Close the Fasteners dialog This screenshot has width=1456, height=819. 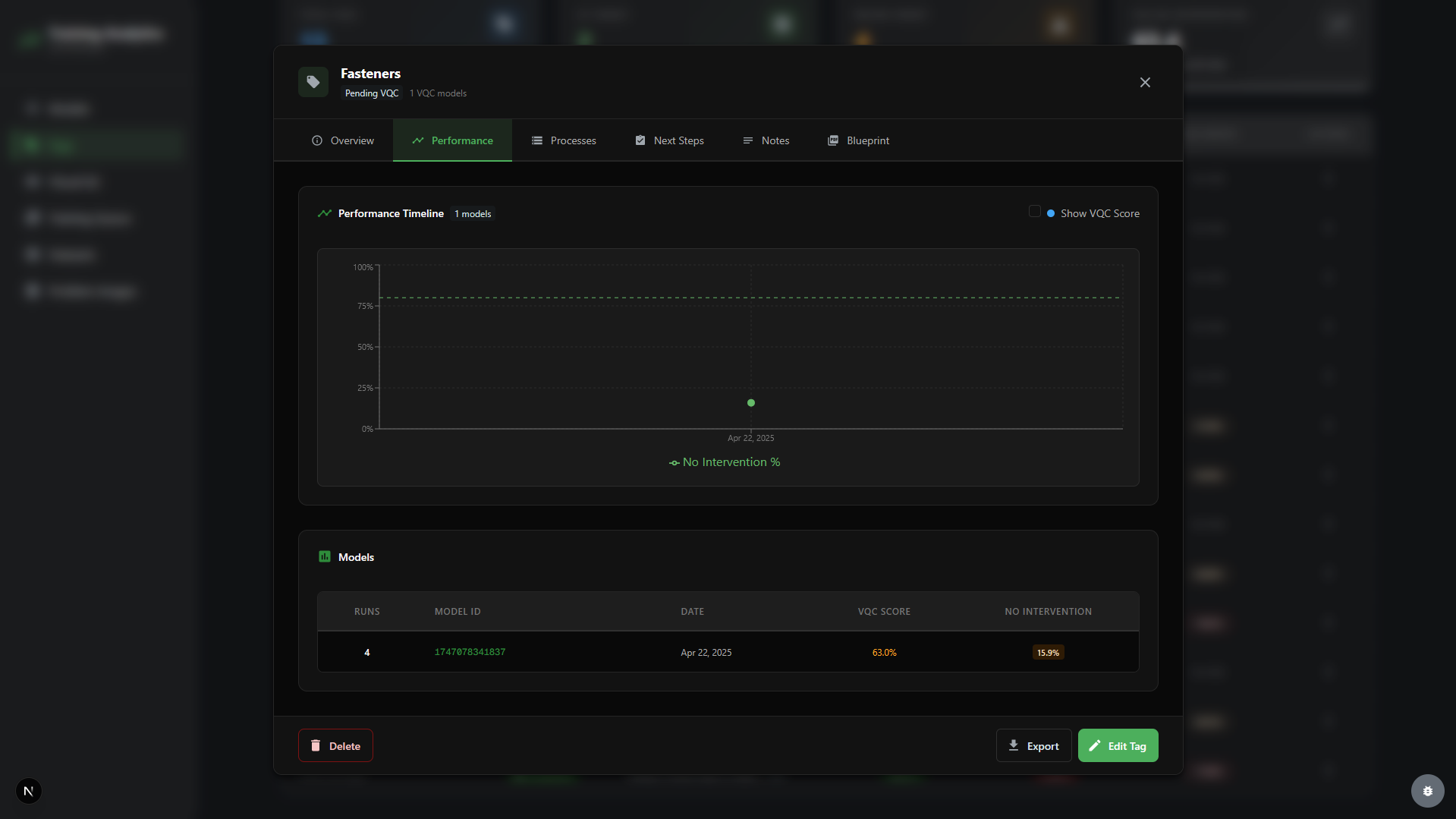(x=1145, y=82)
